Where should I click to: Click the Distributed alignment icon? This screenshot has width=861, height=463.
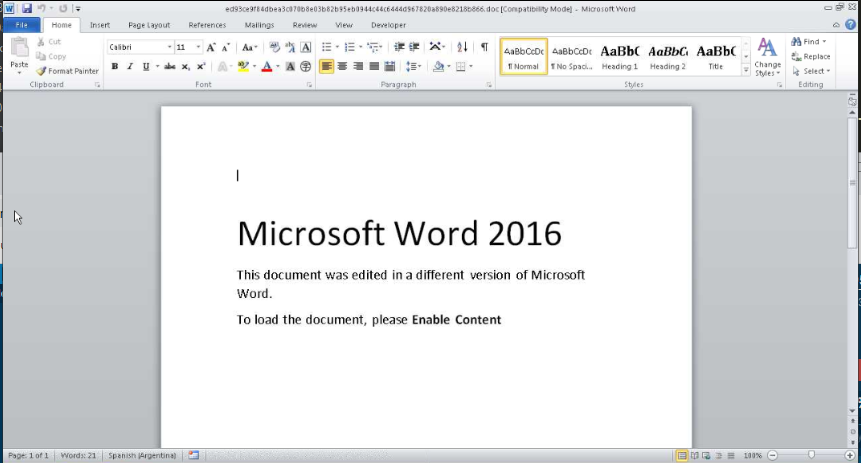click(x=390, y=66)
